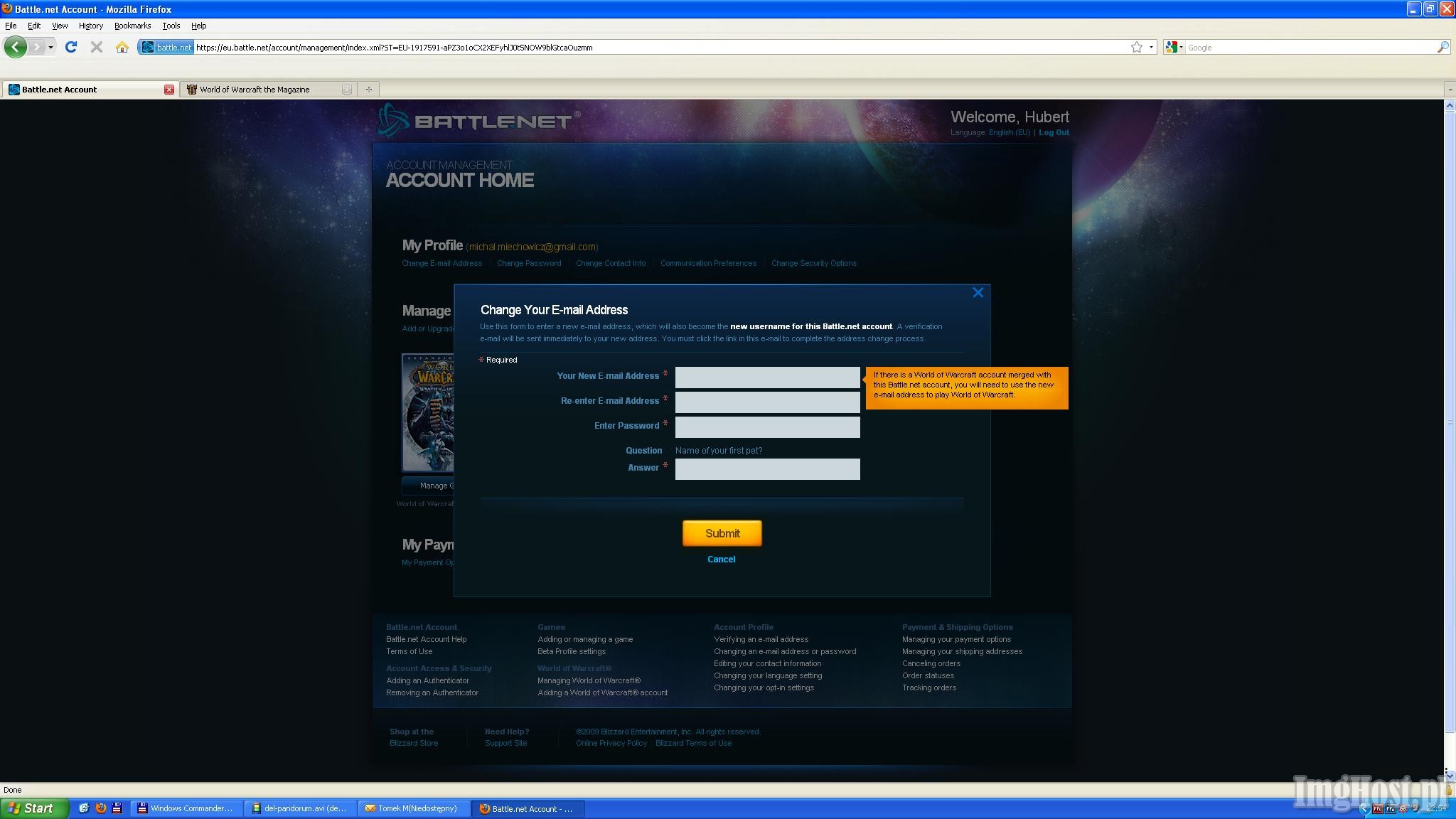Open the Help menu
This screenshot has width=1456, height=819.
coord(199,26)
